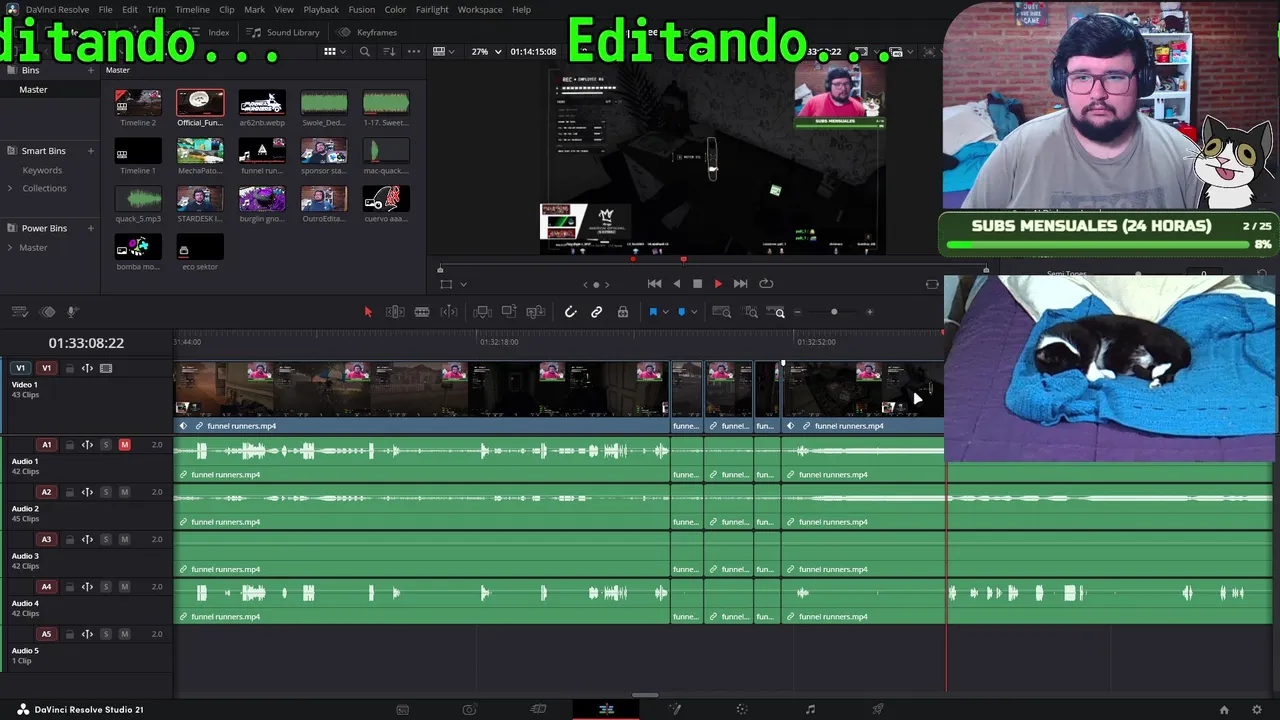Image resolution: width=1280 pixels, height=720 pixels.
Task: Adjust timeline zoom slider handle
Action: pyautogui.click(x=834, y=312)
